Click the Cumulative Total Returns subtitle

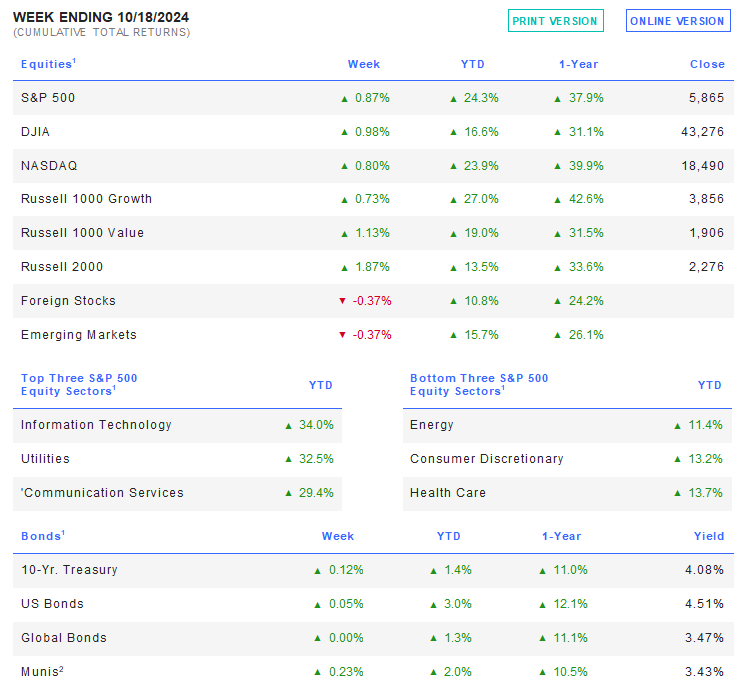[101, 32]
